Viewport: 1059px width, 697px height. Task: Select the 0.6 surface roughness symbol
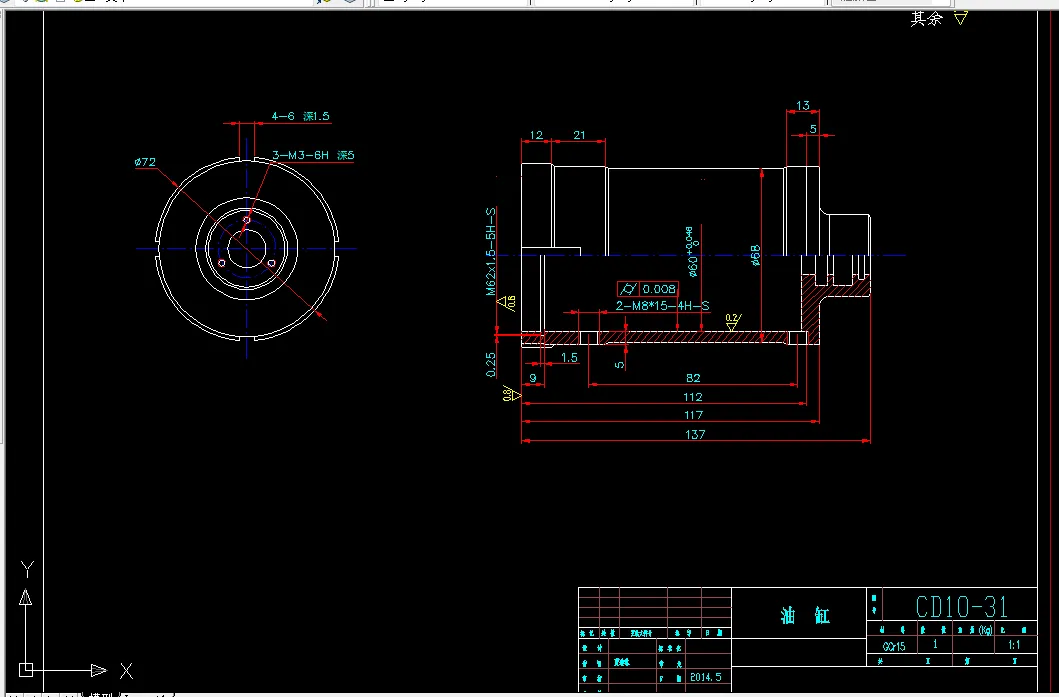tap(506, 303)
